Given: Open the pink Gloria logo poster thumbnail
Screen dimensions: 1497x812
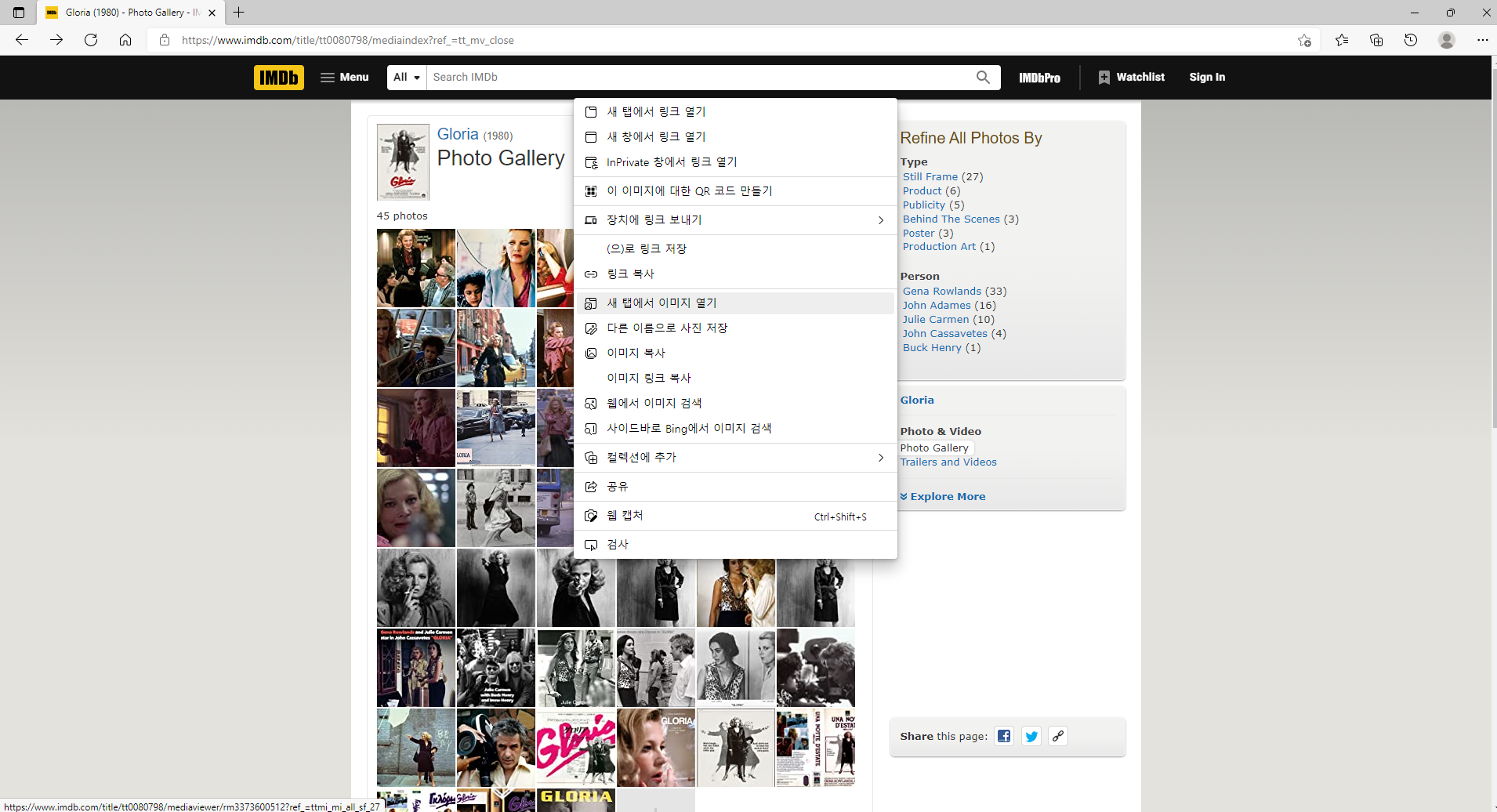Looking at the screenshot, I should [x=576, y=748].
